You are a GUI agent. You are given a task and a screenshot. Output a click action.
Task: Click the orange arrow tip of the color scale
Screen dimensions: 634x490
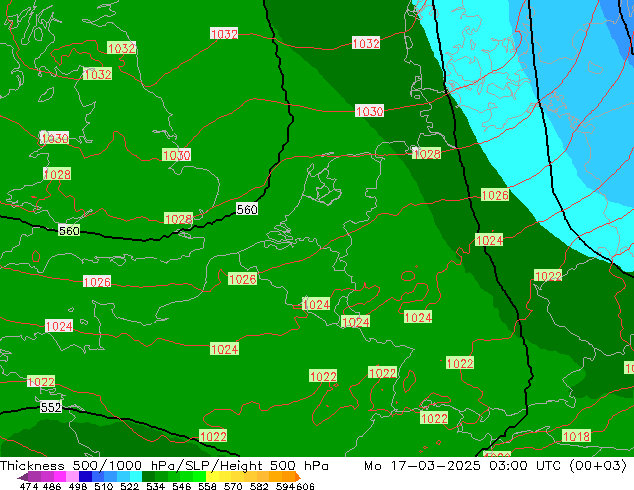(x=298, y=477)
